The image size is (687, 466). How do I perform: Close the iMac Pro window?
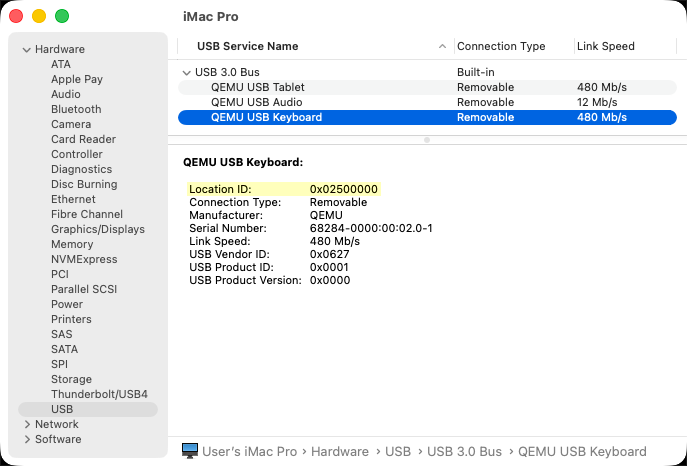(x=16, y=16)
